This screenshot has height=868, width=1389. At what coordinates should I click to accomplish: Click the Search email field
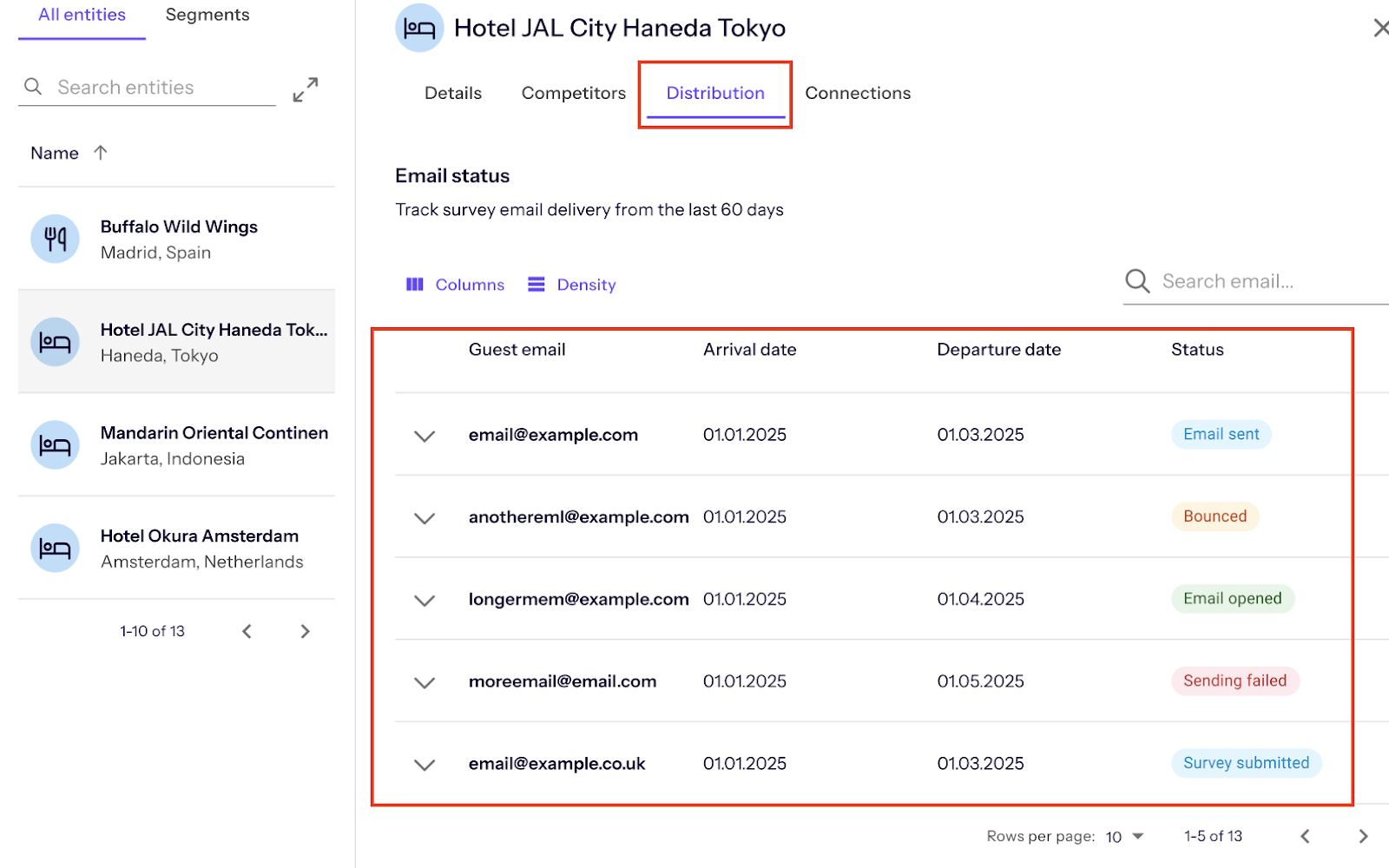(x=1256, y=281)
